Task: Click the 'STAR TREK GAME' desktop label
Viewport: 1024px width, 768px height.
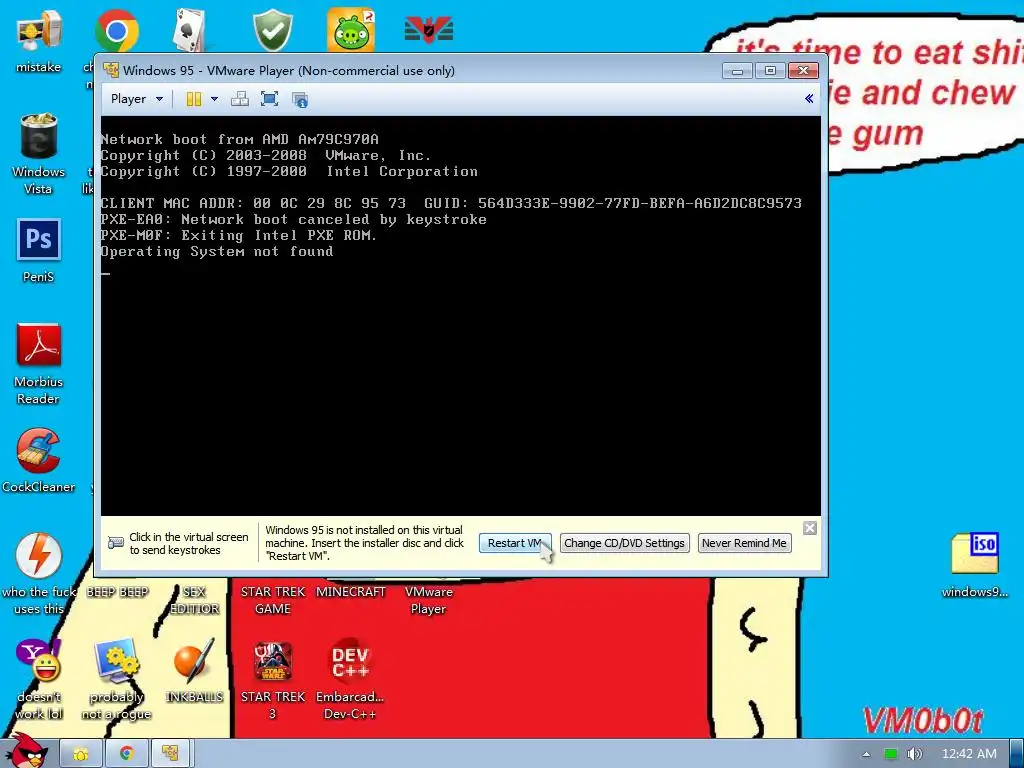Action: pyautogui.click(x=272, y=600)
